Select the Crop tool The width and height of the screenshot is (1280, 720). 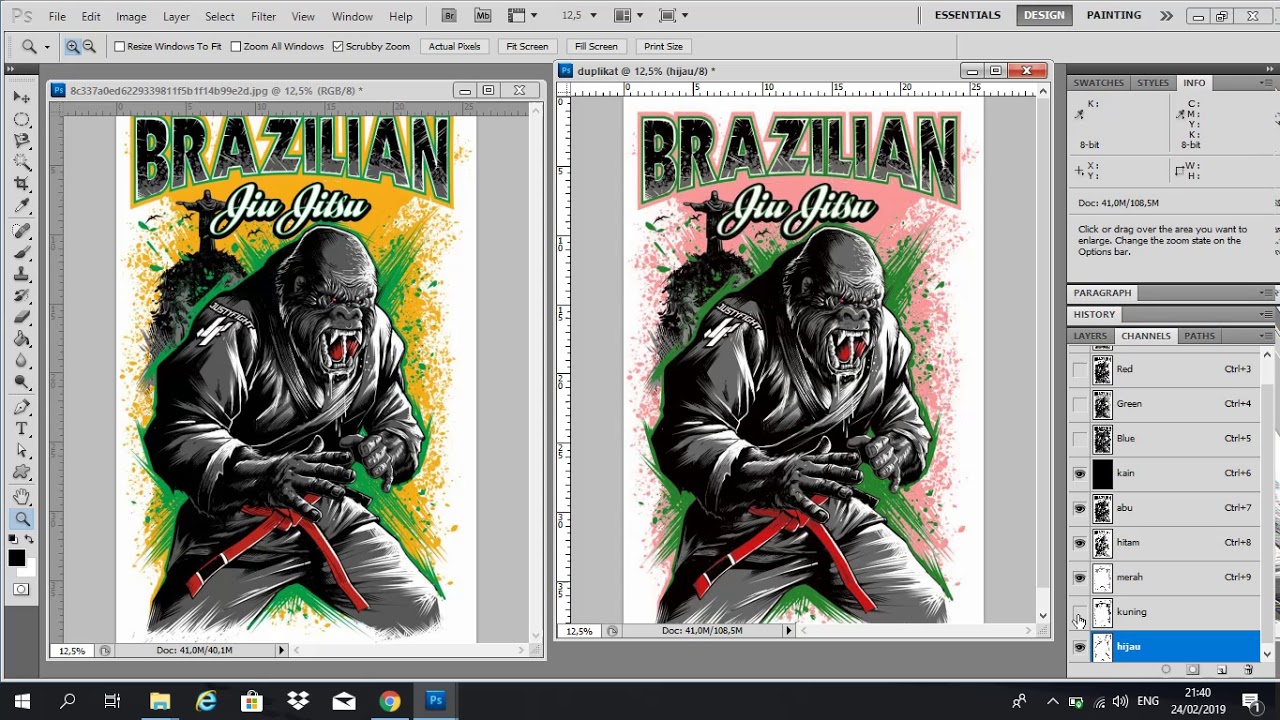(x=22, y=184)
